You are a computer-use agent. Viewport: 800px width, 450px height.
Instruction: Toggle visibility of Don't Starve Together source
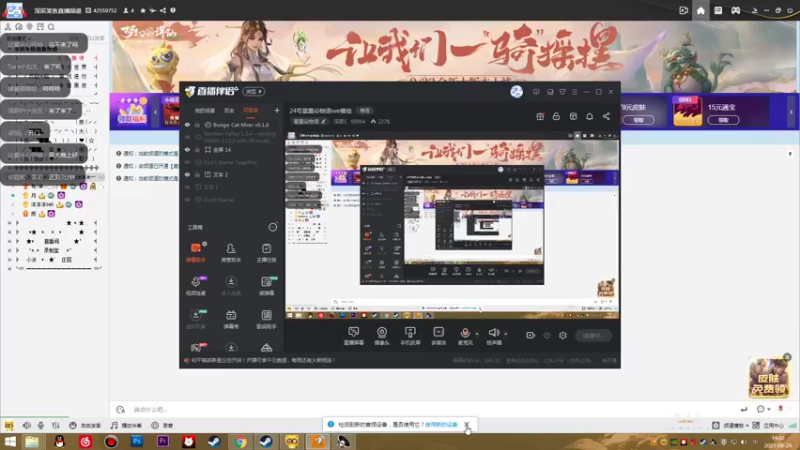(x=187, y=162)
